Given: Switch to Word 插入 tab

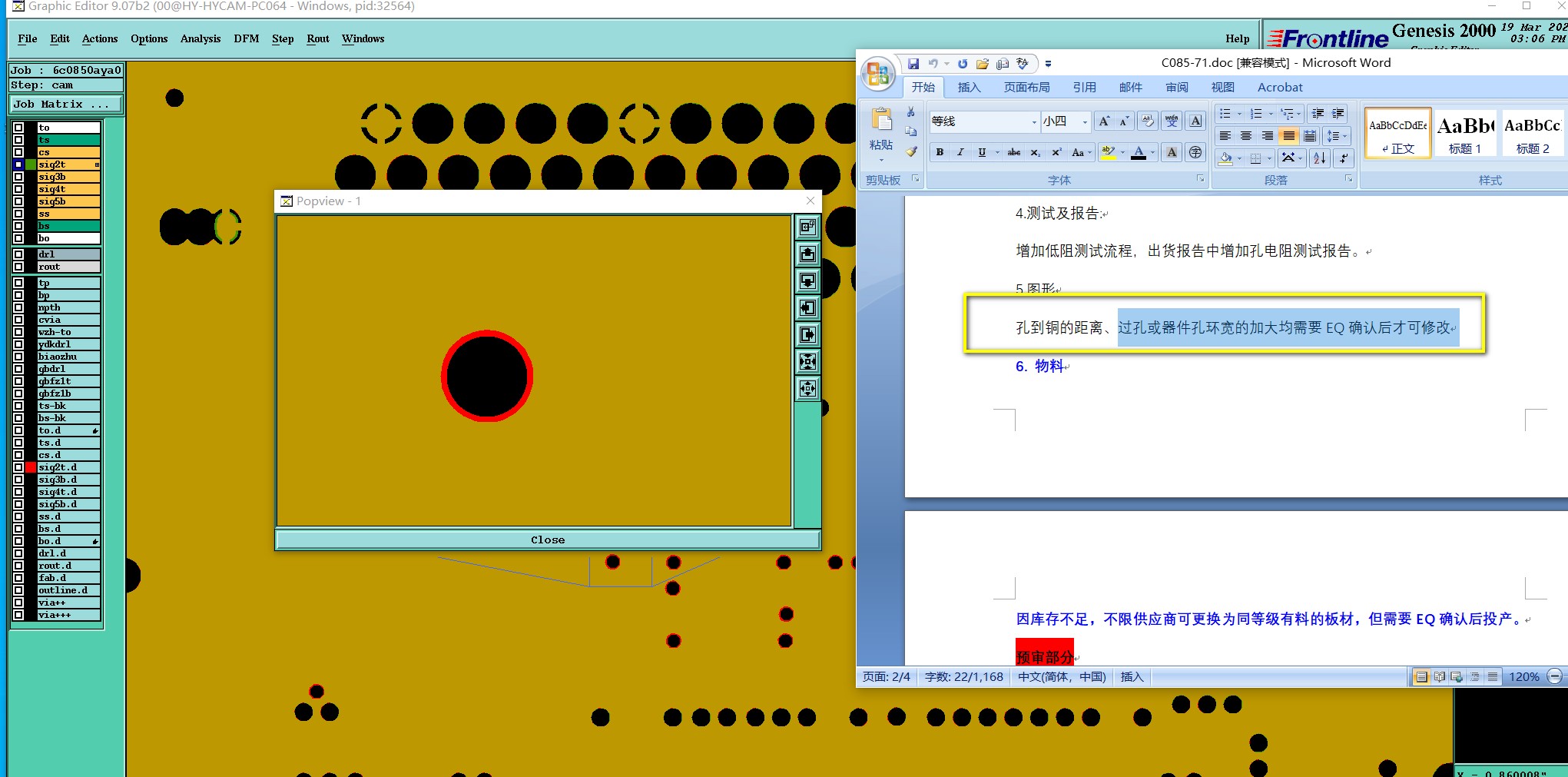Looking at the screenshot, I should [x=970, y=87].
